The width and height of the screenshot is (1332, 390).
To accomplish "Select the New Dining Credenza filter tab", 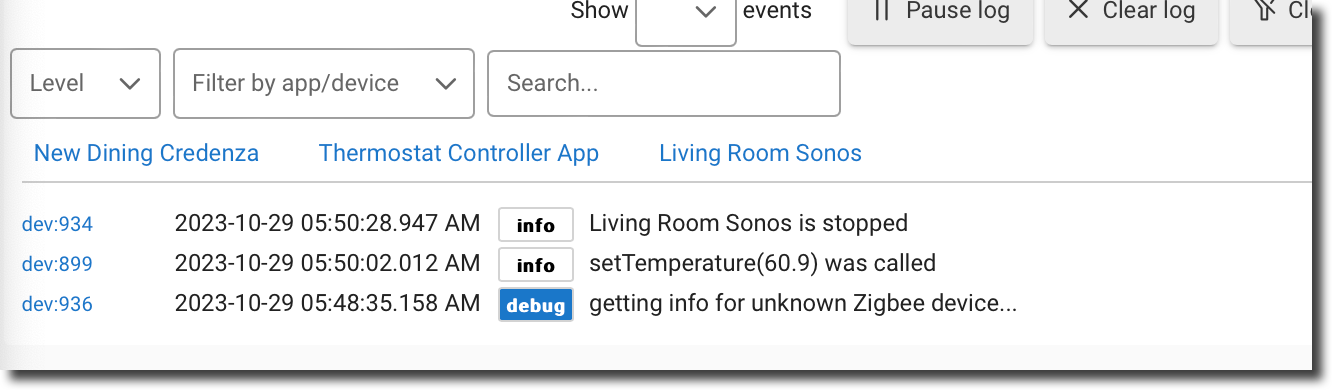I will point(146,153).
